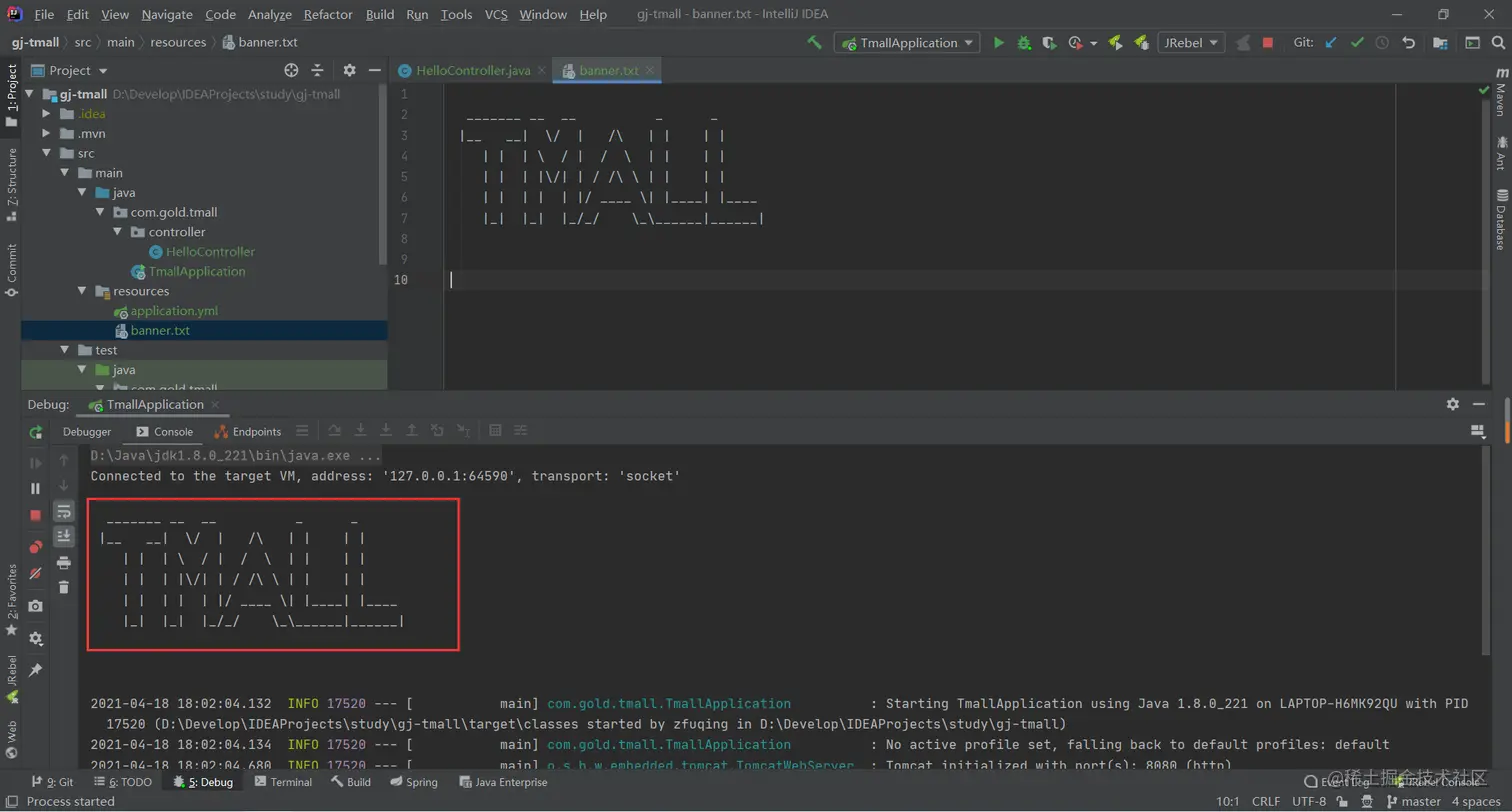Image resolution: width=1512 pixels, height=812 pixels.
Task: Run TmallApplication with the green play icon
Action: coord(998,43)
